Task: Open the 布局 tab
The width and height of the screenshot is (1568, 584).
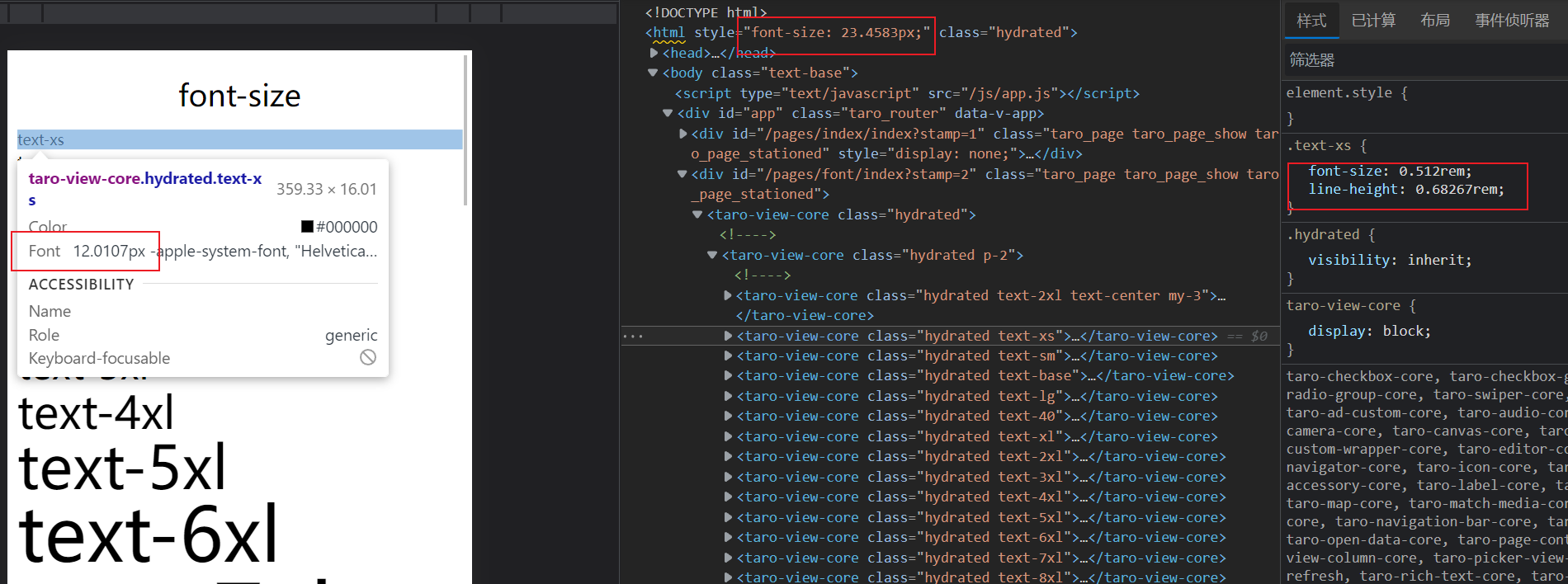Action: 1435,21
